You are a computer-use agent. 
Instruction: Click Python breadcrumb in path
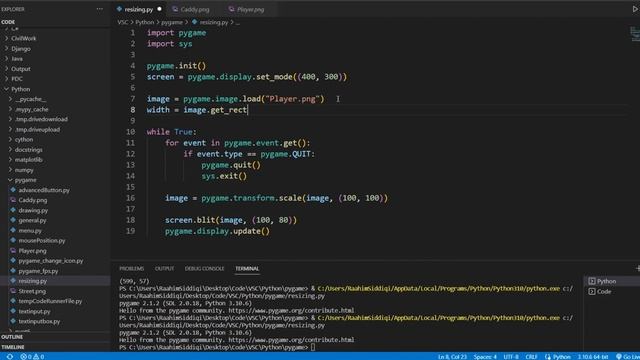pyautogui.click(x=144, y=22)
